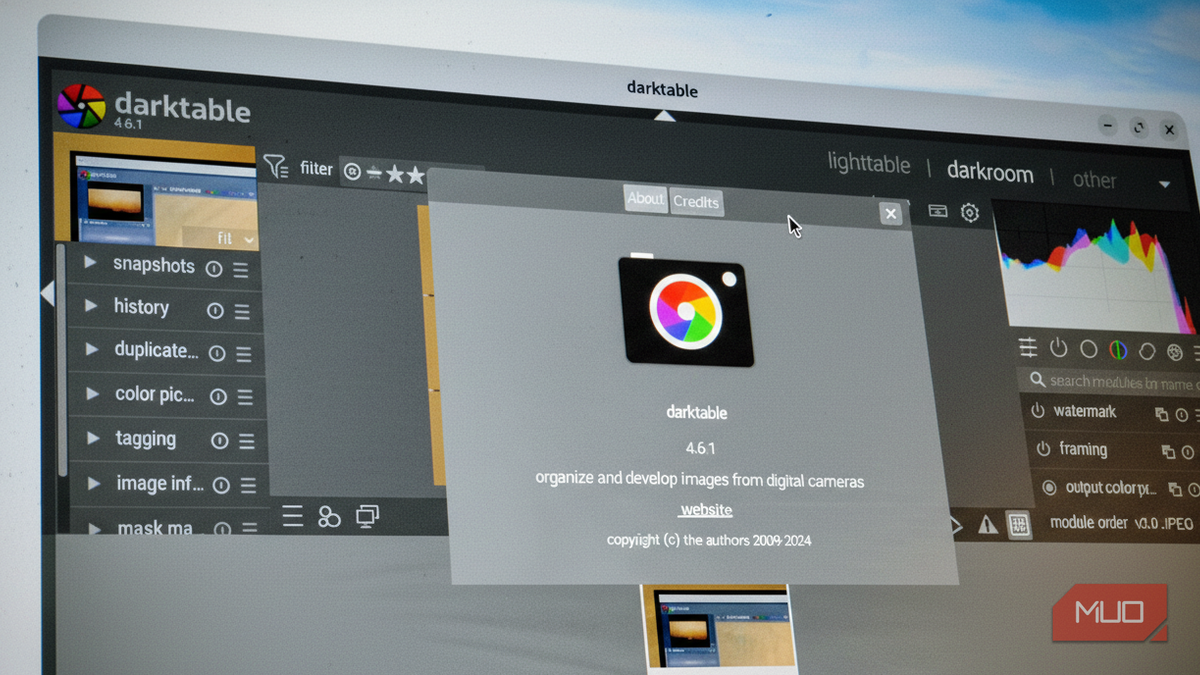Collapse the left panel with edge arrow
The image size is (1200, 675).
47,294
